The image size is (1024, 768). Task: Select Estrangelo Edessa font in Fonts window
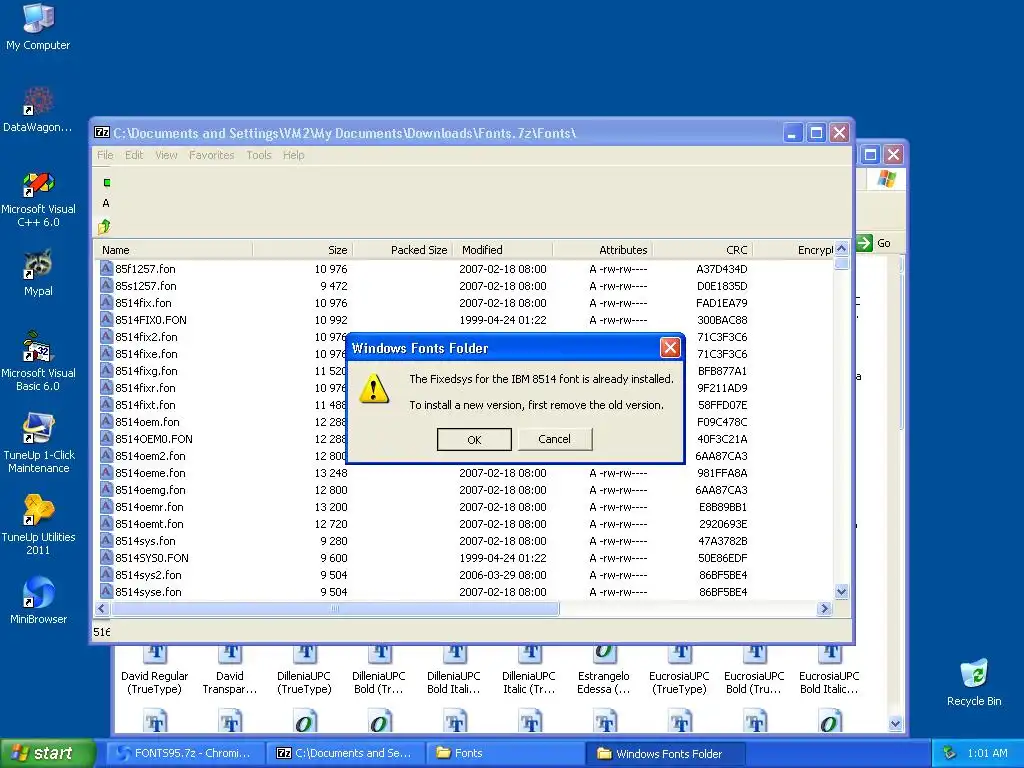tap(603, 670)
